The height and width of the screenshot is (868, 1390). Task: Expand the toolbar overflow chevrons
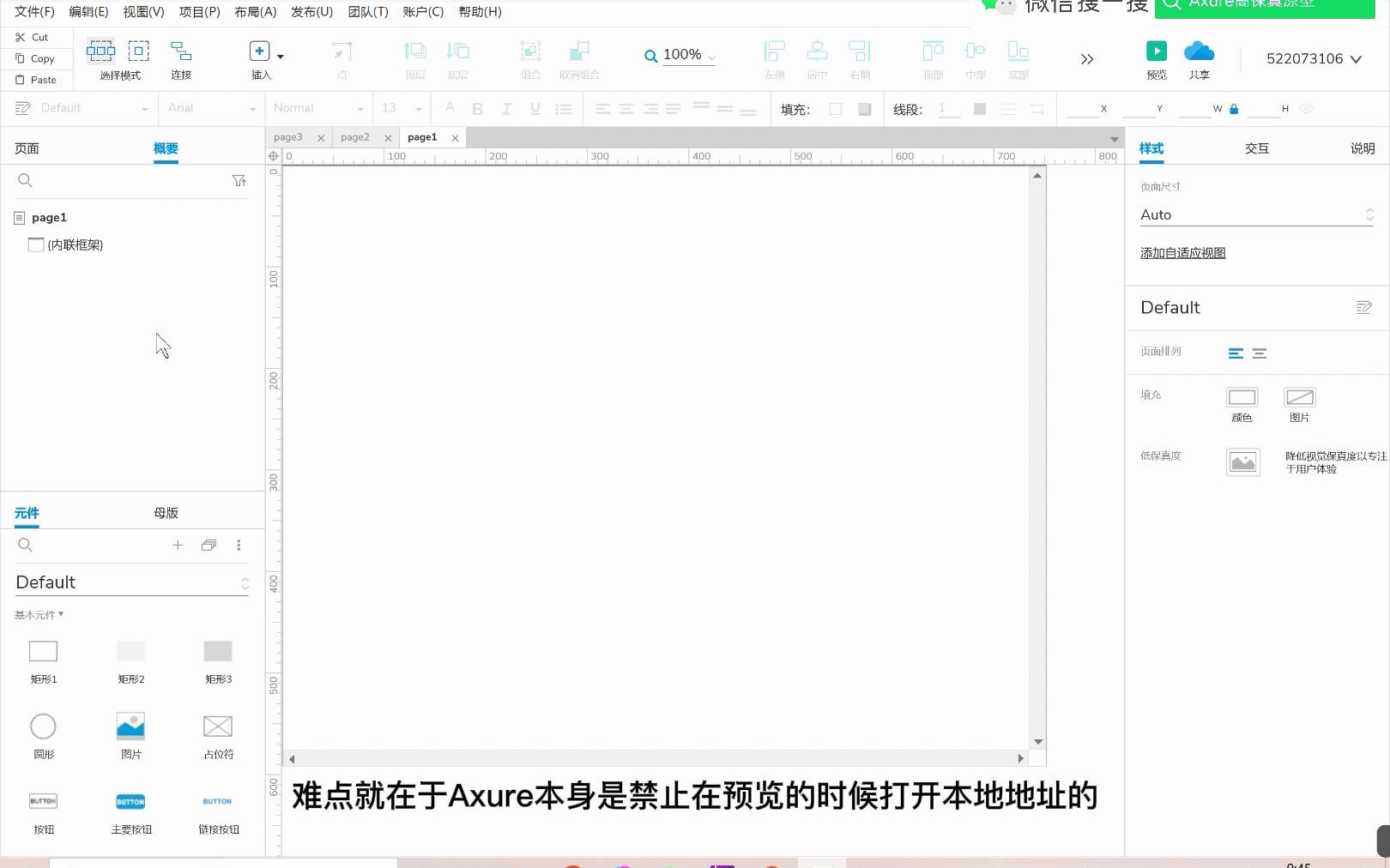click(x=1087, y=59)
